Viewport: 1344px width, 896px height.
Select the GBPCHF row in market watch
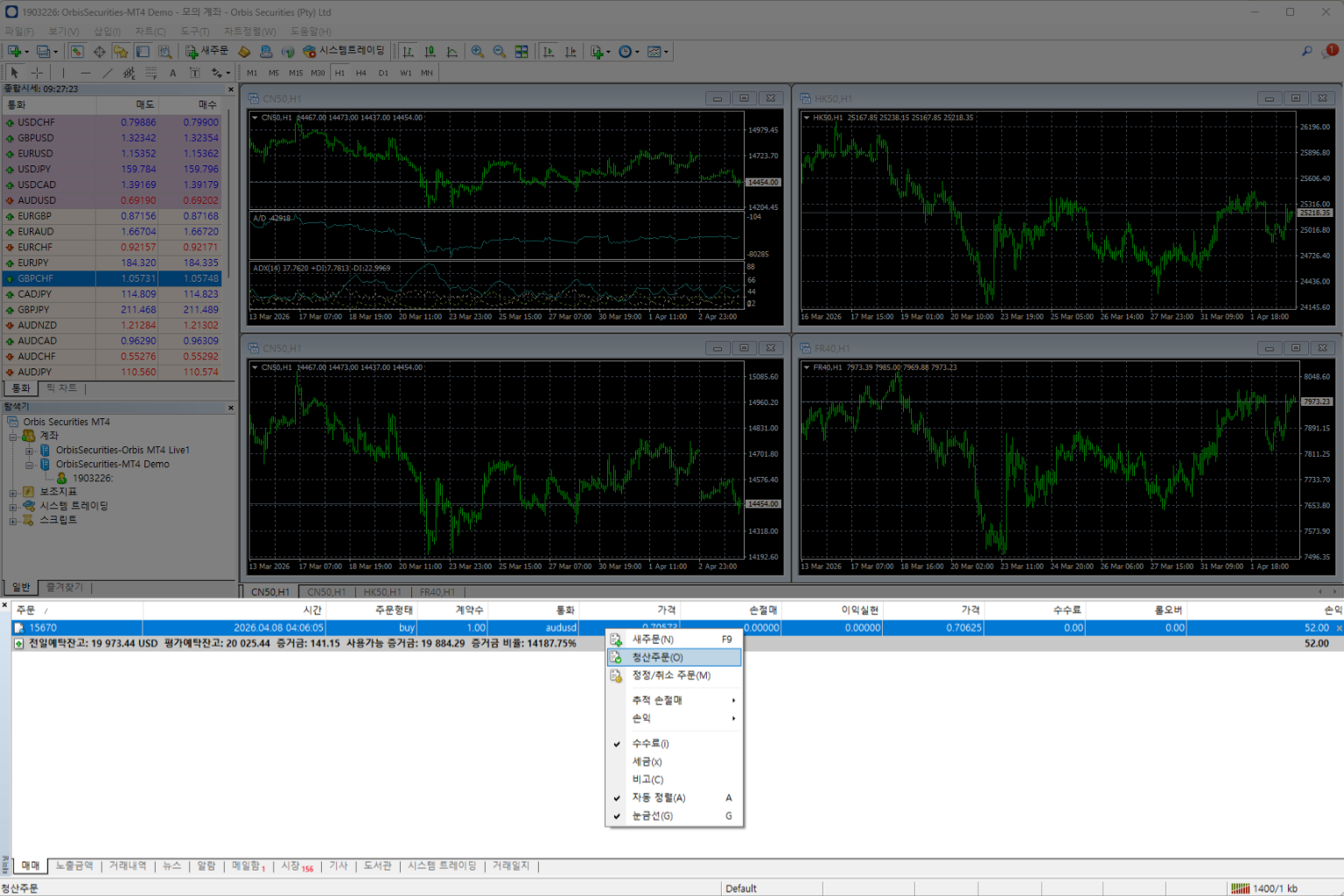click(x=113, y=278)
